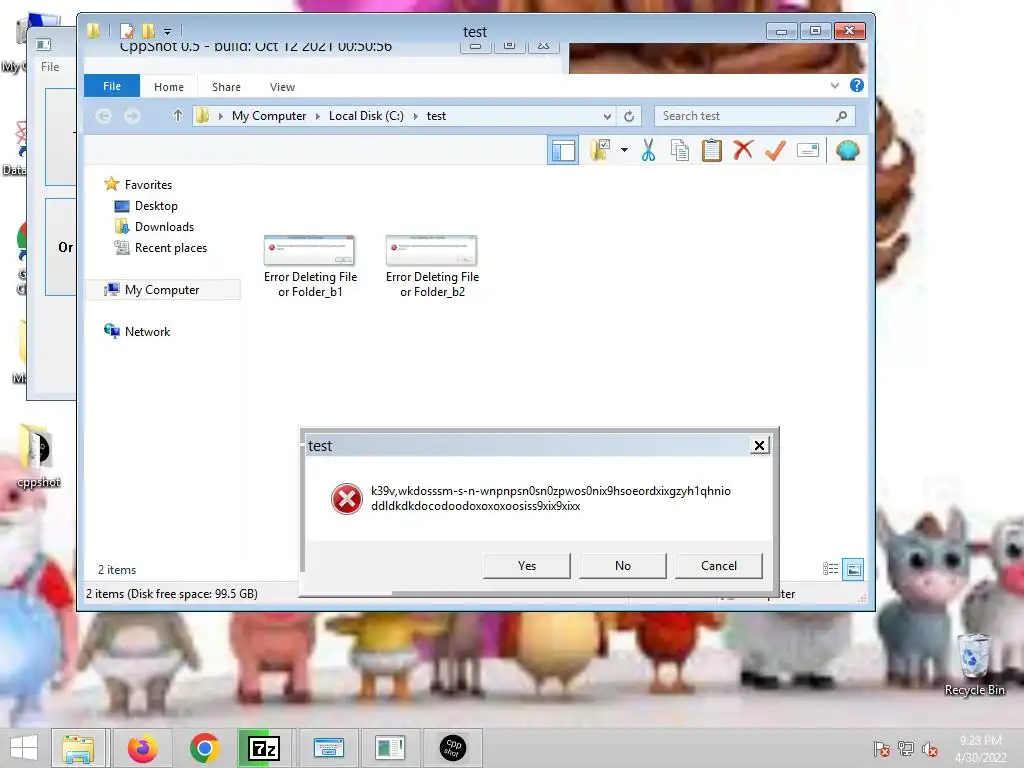Image resolution: width=1024 pixels, height=768 pixels.
Task: Click the Forward navigation arrow
Action: click(132, 116)
